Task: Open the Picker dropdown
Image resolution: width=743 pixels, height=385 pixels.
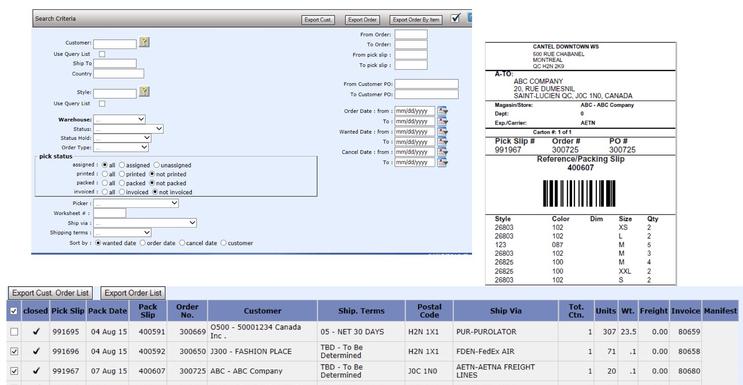Action: pyautogui.click(x=136, y=203)
